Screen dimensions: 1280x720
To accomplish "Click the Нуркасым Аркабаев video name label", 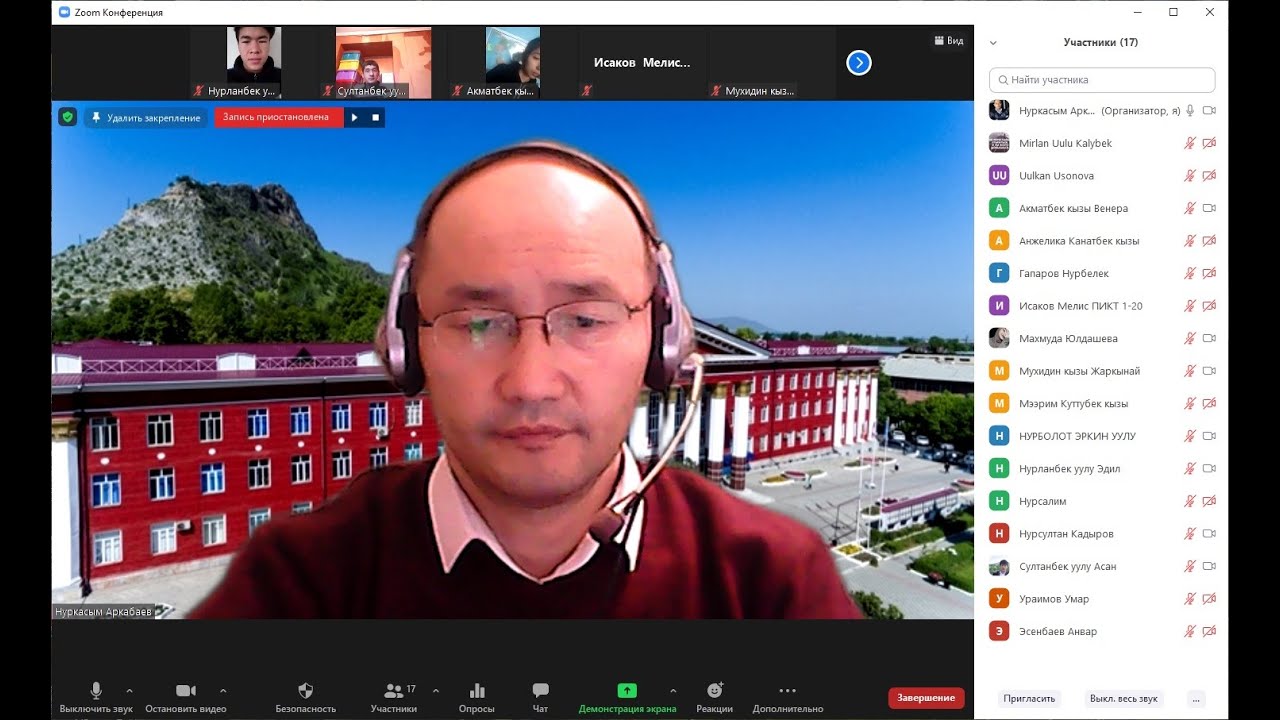I will 104,612.
